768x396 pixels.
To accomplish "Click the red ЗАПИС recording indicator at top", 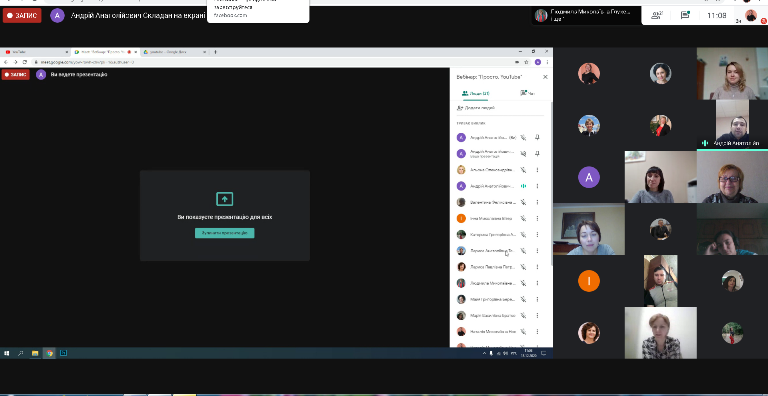I will point(22,15).
